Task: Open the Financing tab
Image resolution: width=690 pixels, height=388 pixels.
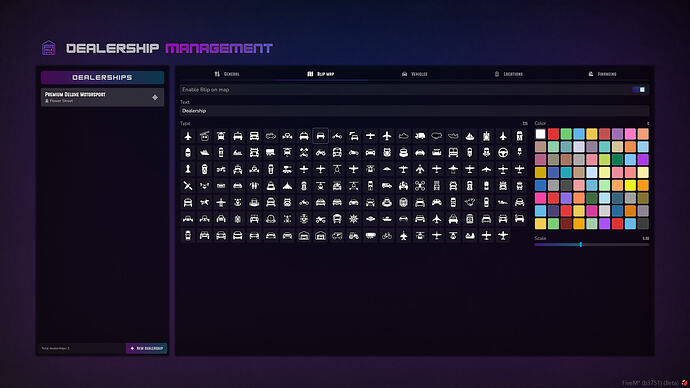Action: coord(602,74)
